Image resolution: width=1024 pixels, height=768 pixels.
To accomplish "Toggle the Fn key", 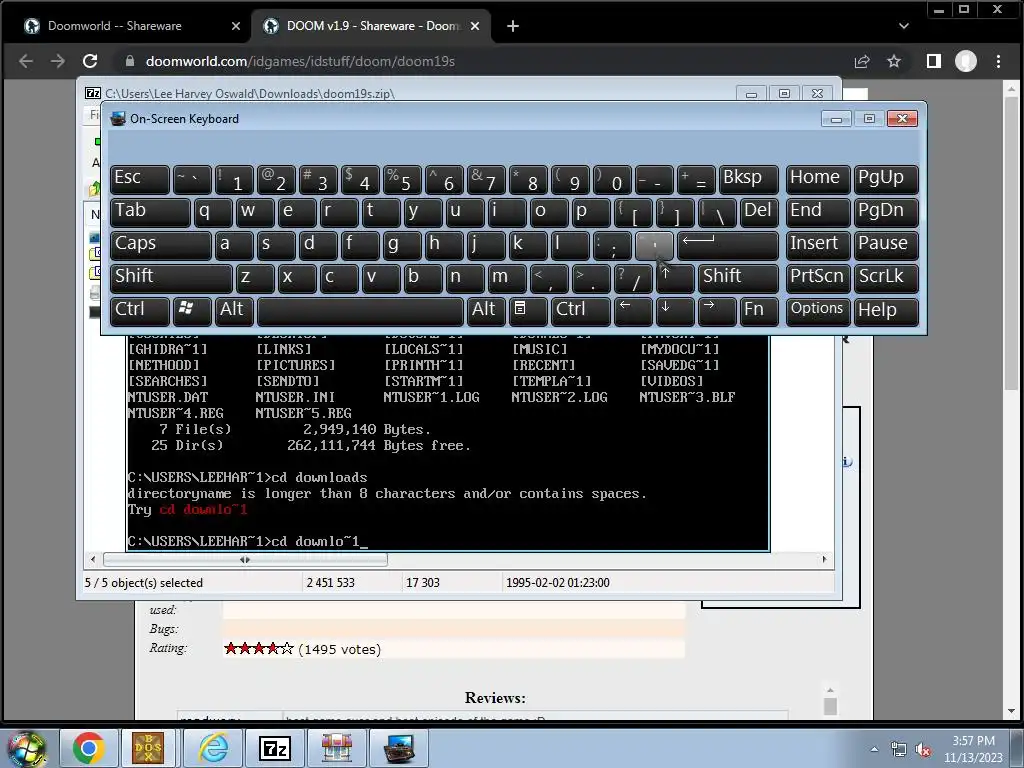I will click(759, 310).
